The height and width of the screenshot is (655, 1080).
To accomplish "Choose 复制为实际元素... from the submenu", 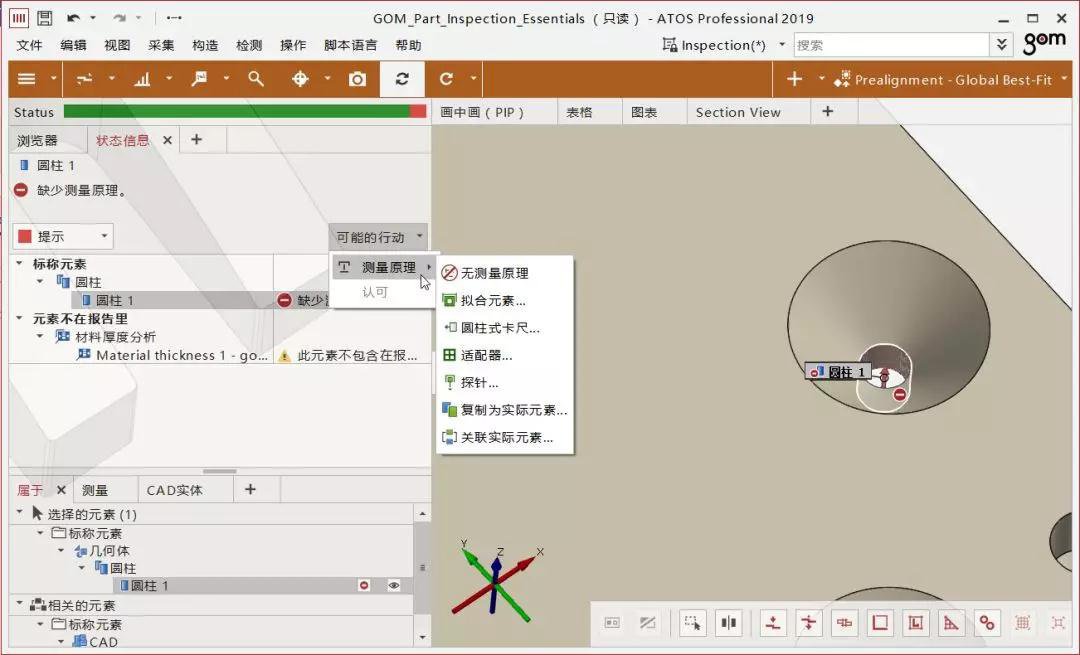I will 505,410.
